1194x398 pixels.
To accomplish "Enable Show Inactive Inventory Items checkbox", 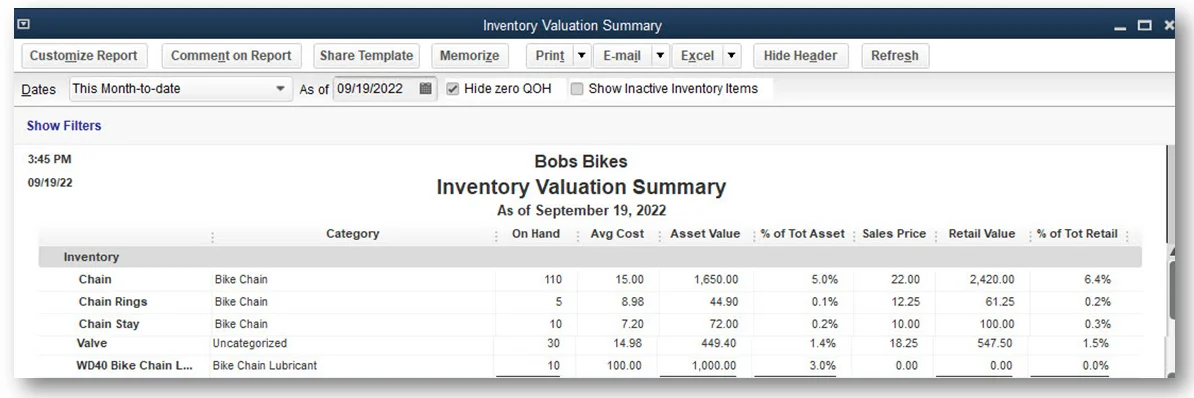I will coord(577,89).
